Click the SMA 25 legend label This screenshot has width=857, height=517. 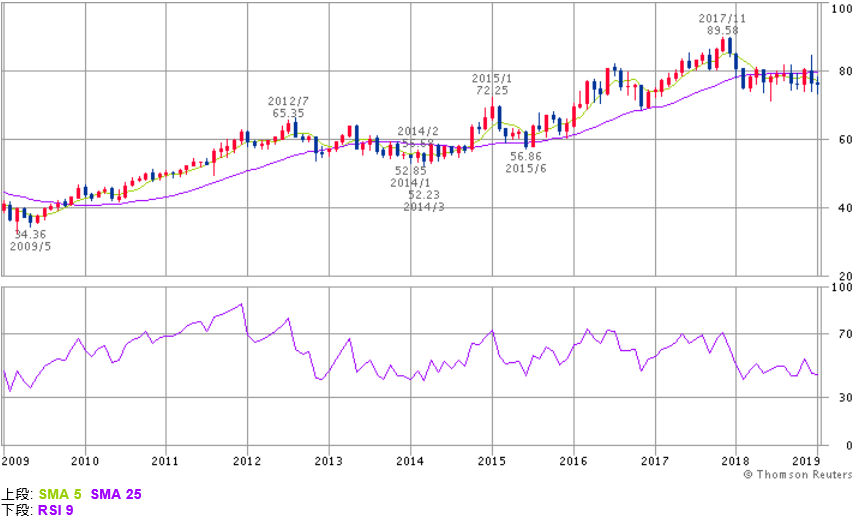pos(116,494)
